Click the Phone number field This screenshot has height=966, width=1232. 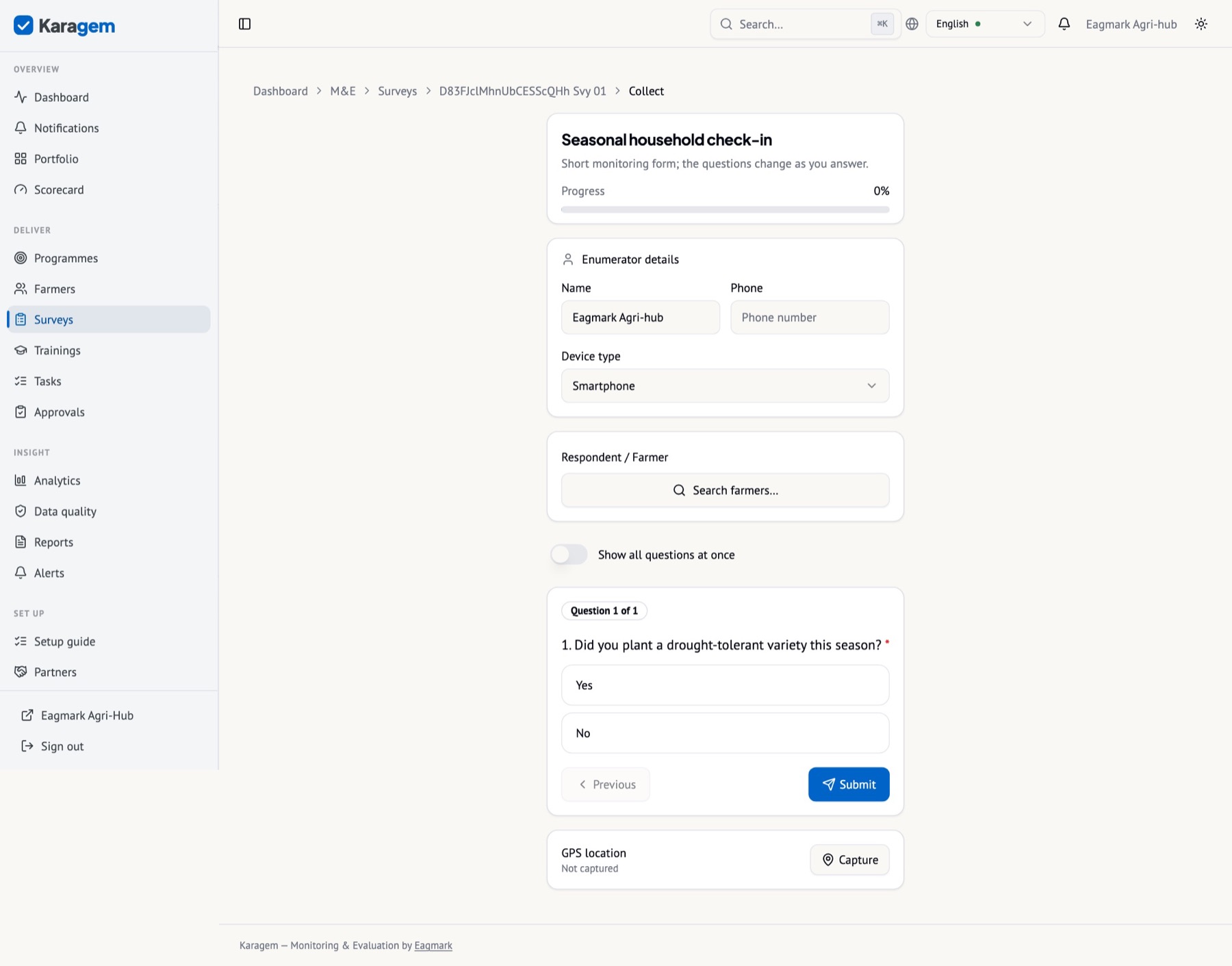coord(810,318)
